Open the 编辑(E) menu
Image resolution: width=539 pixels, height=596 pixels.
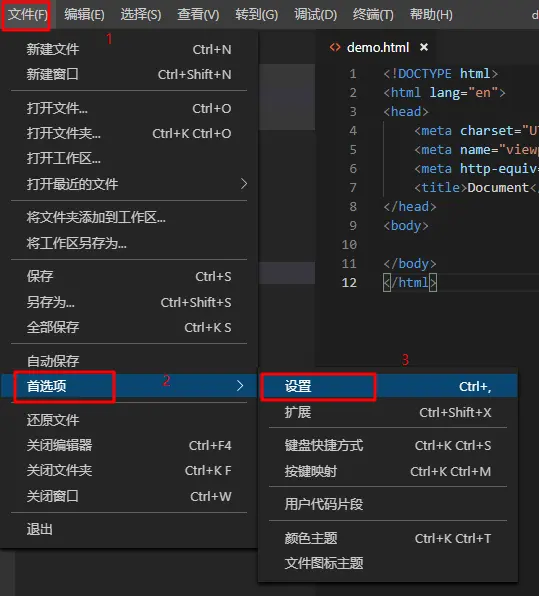[x=84, y=15]
